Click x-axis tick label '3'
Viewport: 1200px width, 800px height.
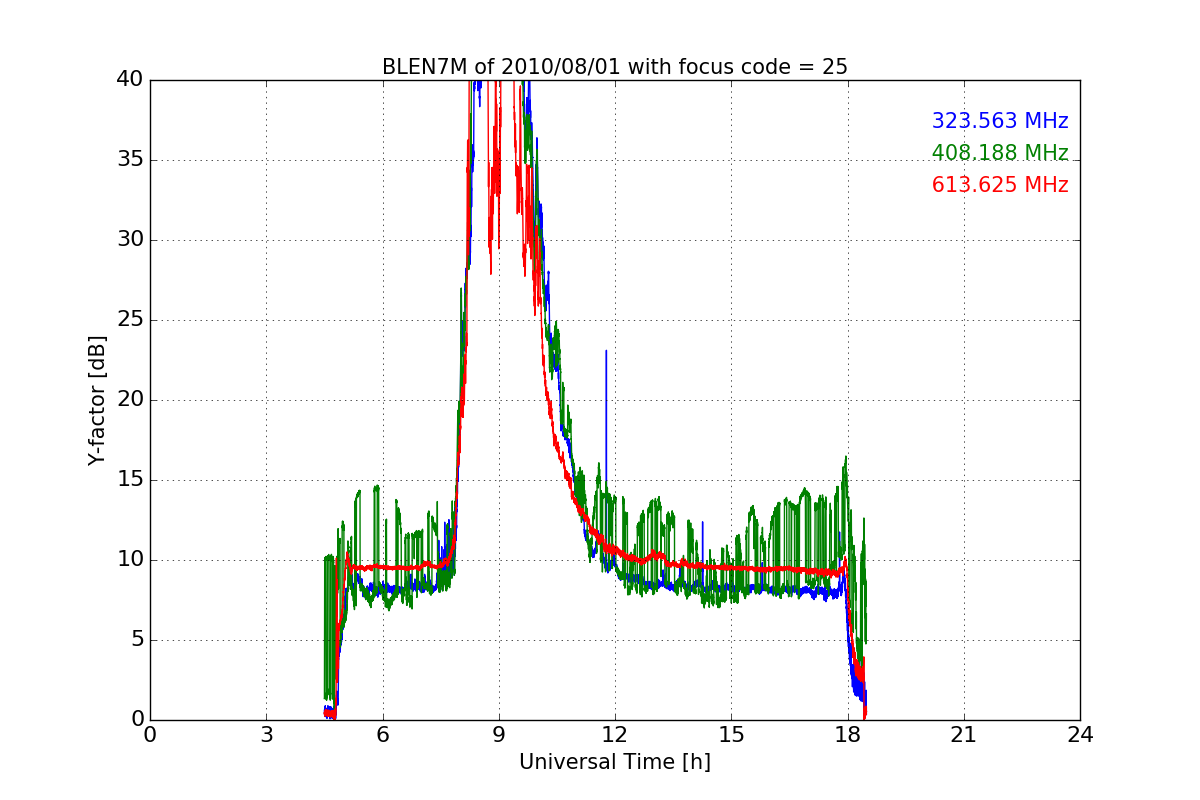[266, 734]
